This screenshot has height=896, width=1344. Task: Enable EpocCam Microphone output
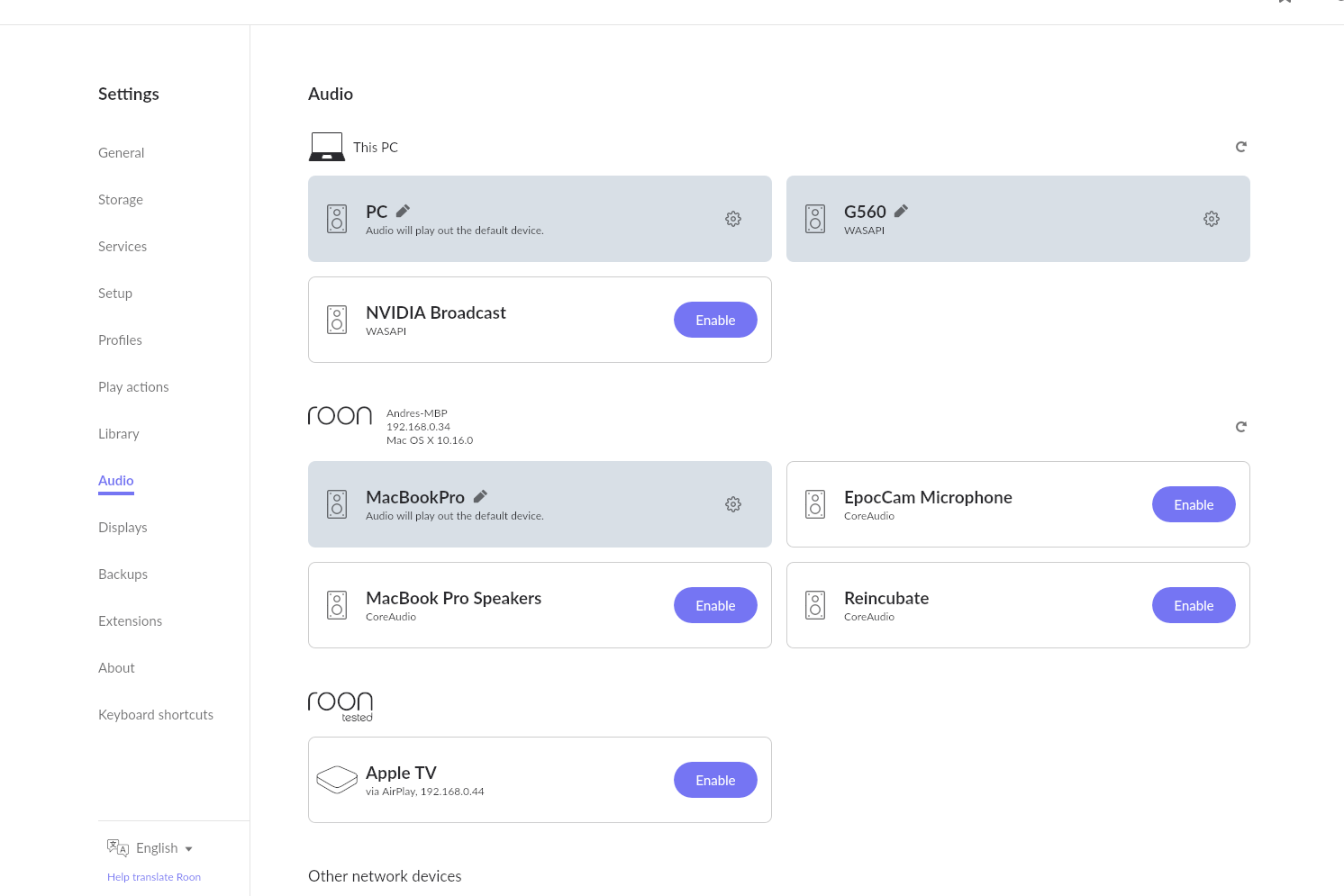(1194, 504)
